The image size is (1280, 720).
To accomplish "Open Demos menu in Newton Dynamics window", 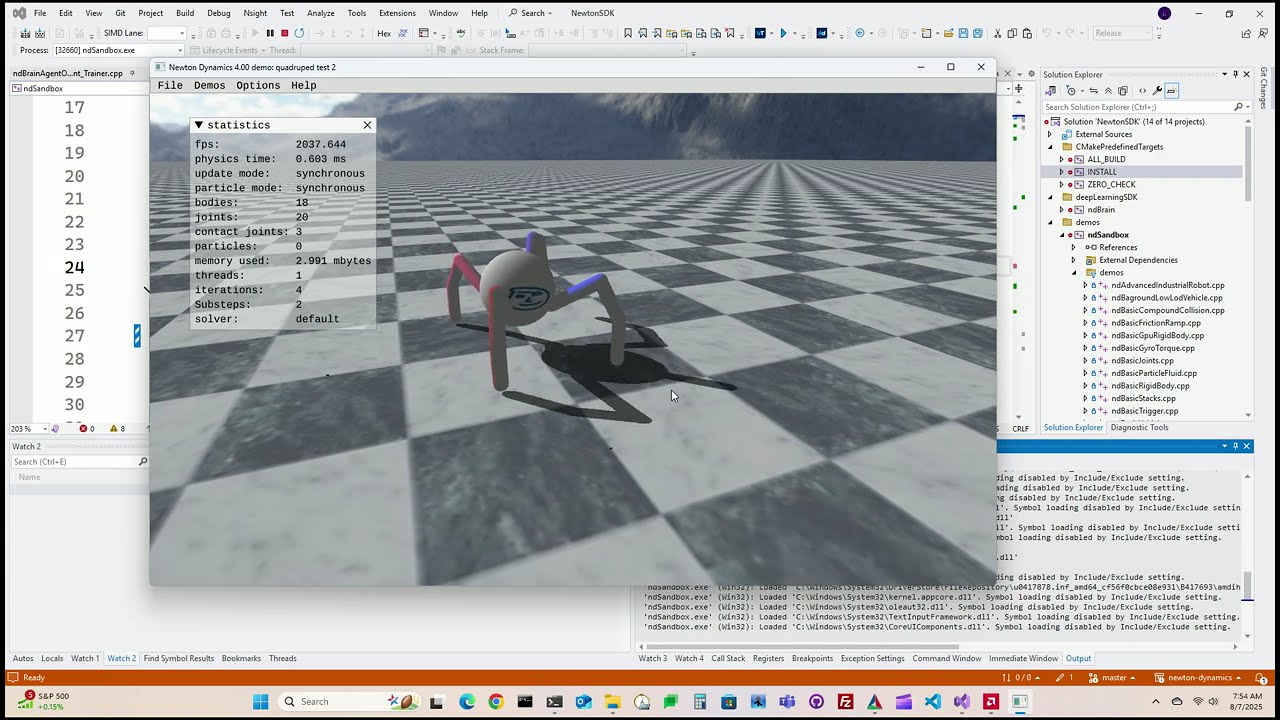I will [209, 85].
